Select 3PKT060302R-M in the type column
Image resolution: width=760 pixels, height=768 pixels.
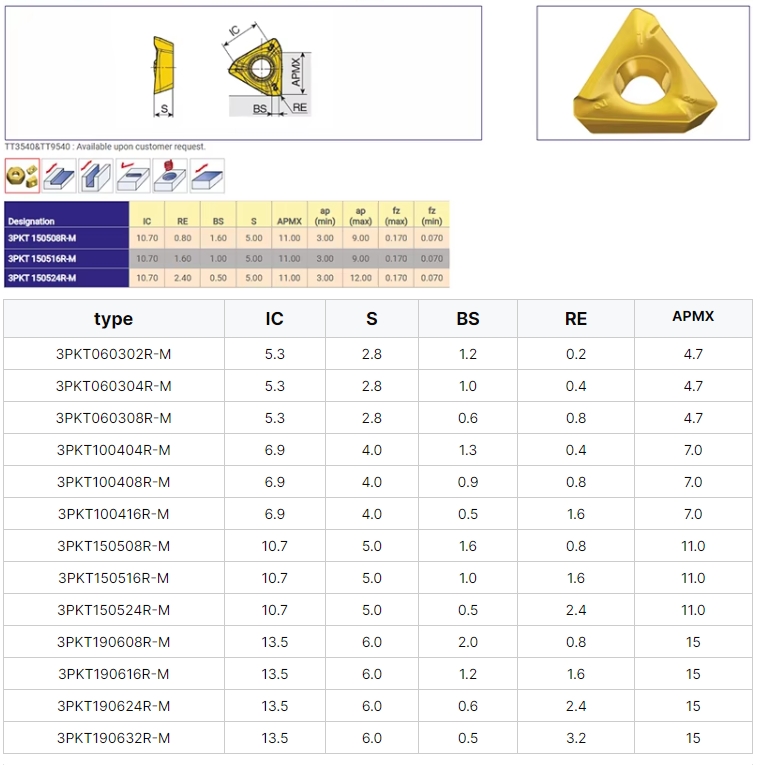click(113, 354)
